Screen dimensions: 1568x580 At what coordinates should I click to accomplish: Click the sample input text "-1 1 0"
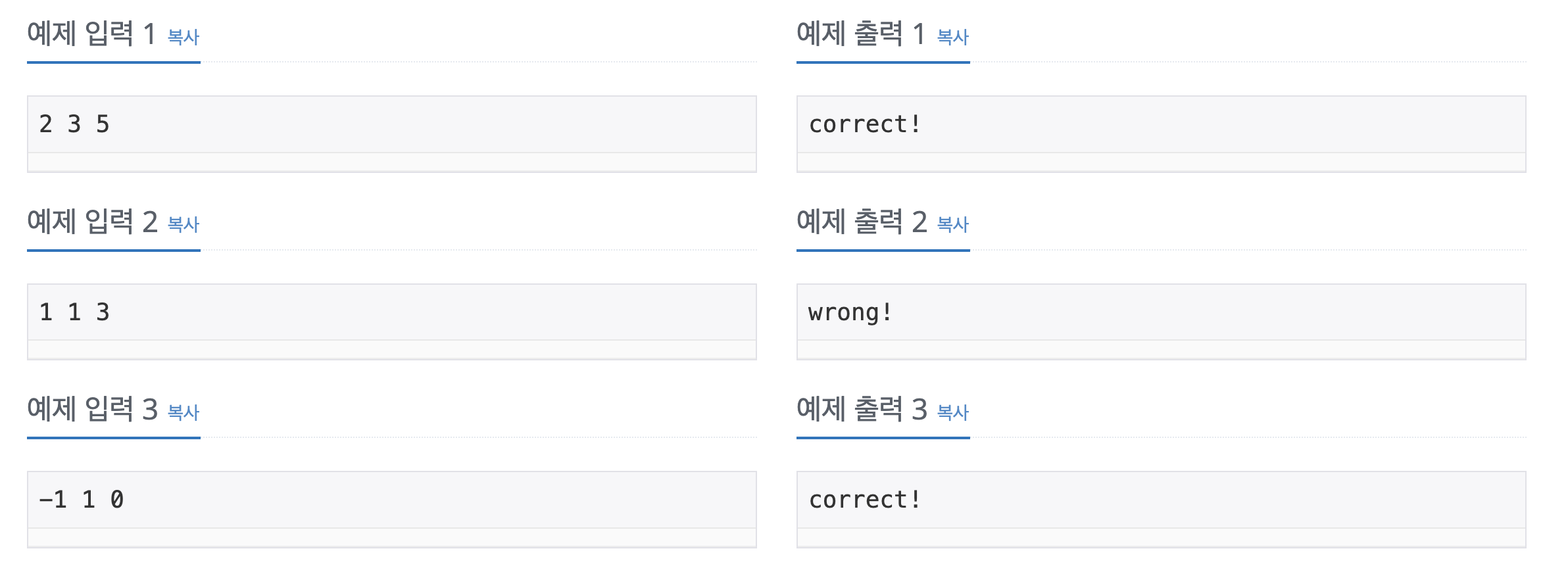click(x=82, y=500)
